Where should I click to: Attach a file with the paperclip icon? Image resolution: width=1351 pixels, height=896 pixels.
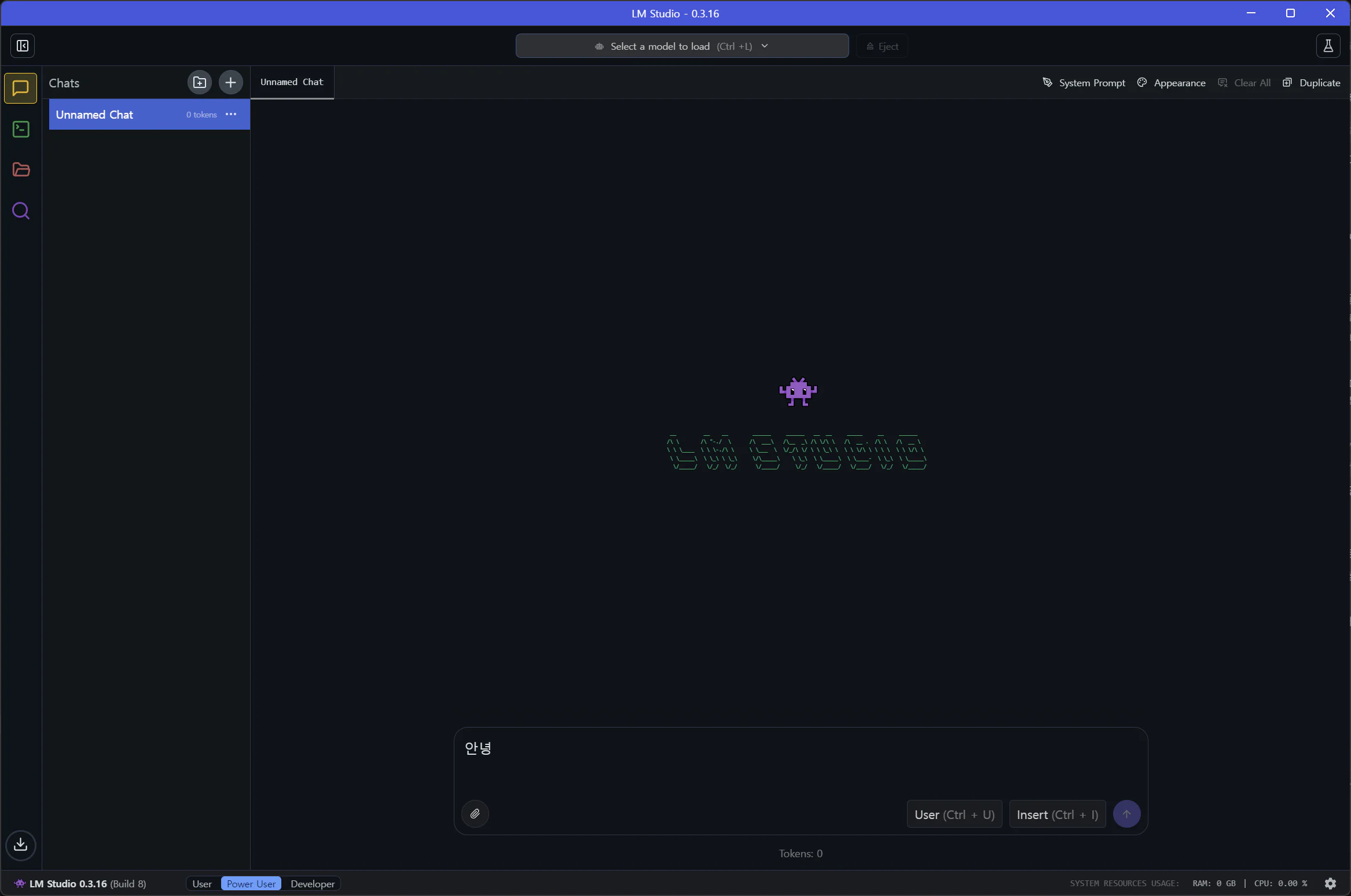[475, 814]
